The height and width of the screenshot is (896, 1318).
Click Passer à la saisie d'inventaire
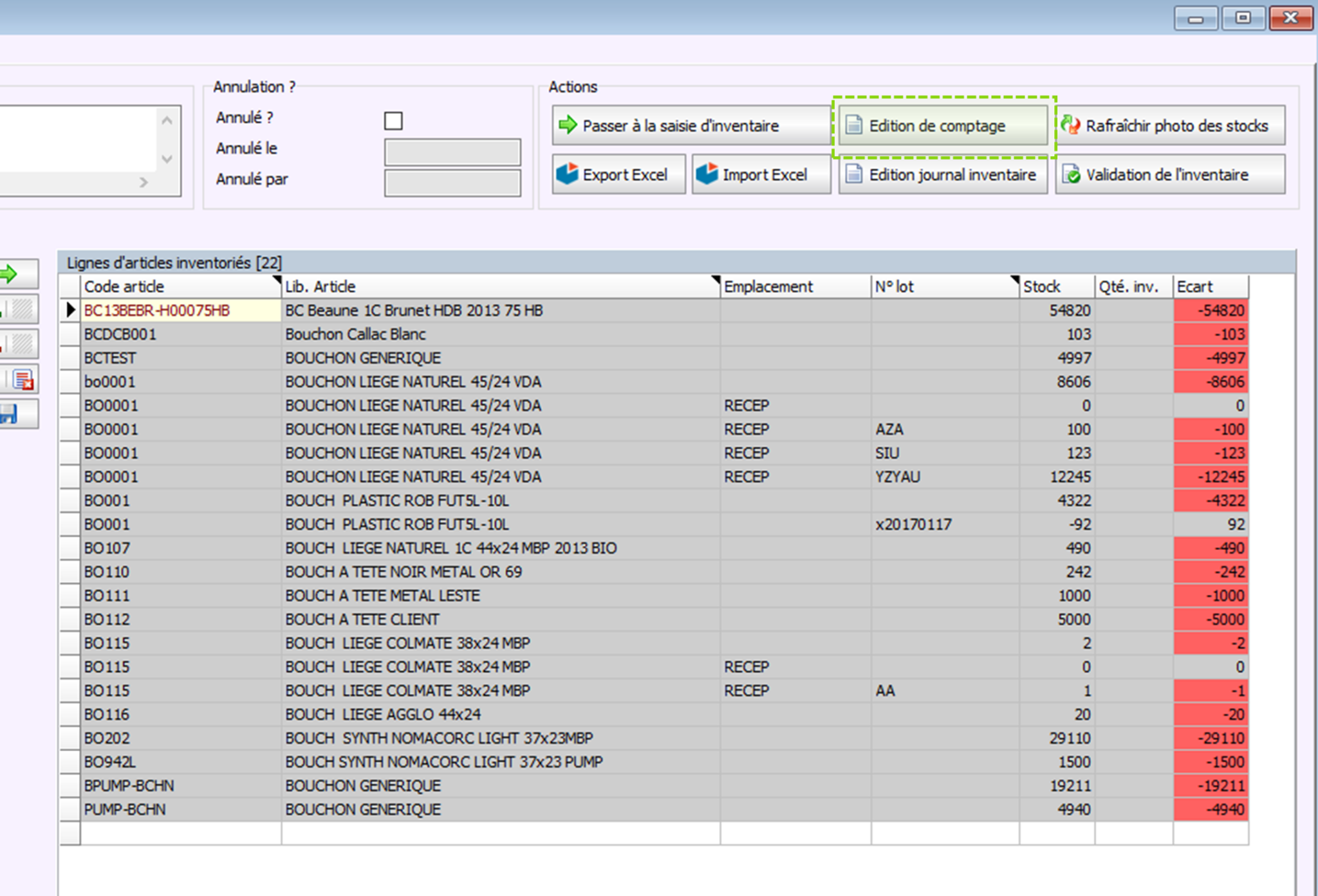coord(690,126)
